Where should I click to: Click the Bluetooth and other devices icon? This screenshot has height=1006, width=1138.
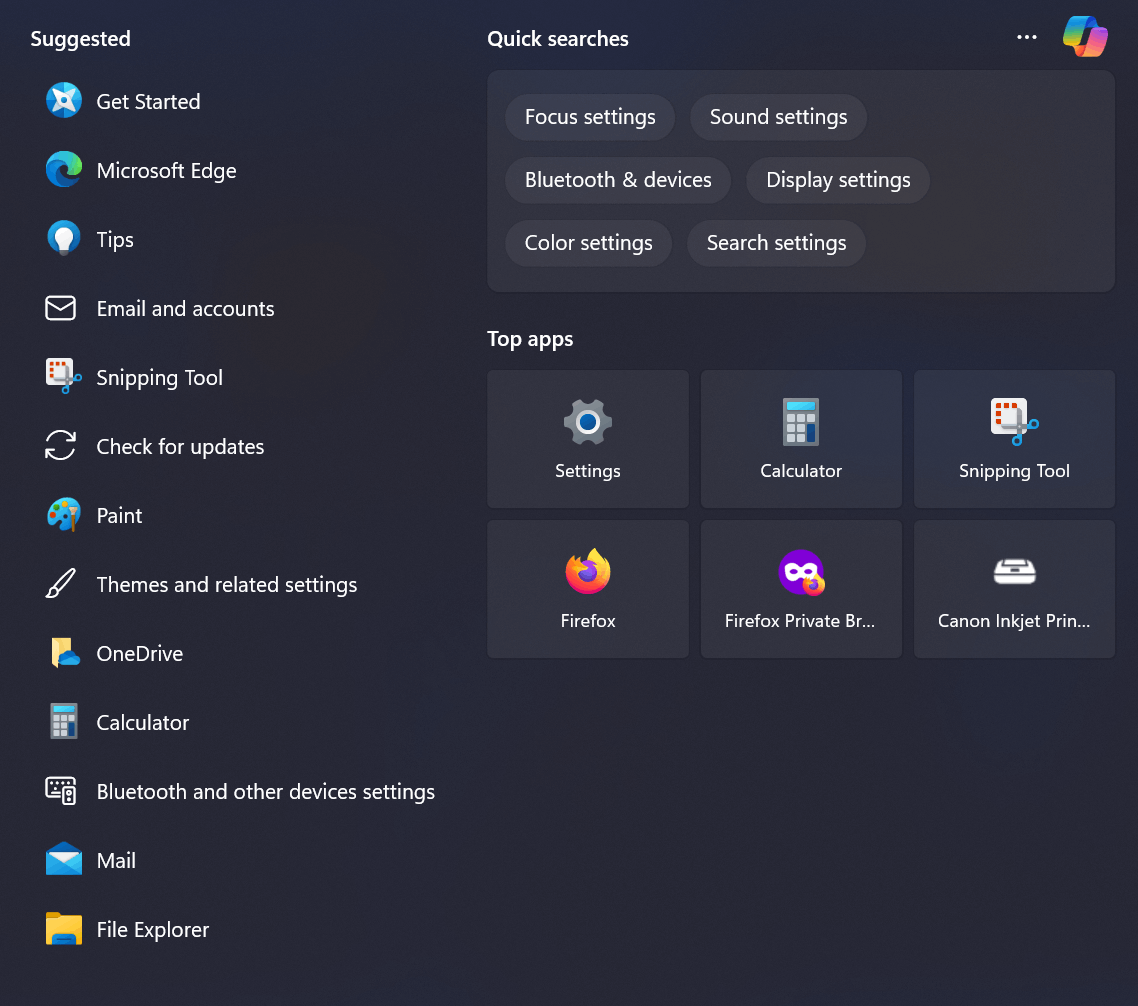[x=61, y=790]
